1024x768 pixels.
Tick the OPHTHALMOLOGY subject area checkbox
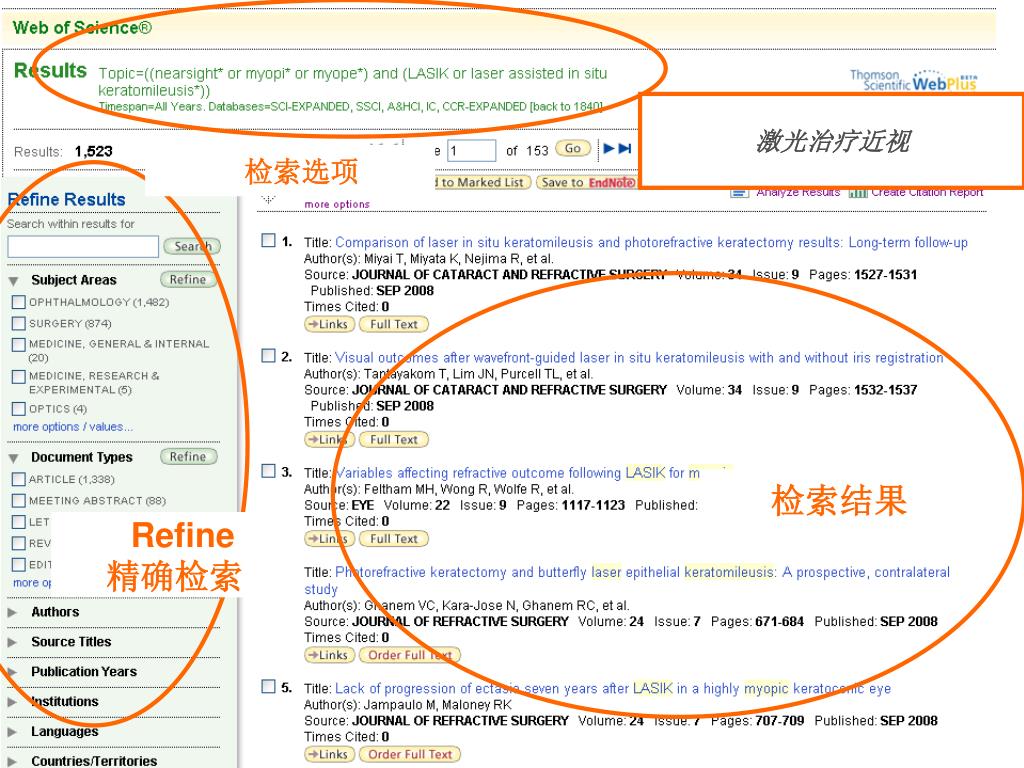click(x=19, y=302)
